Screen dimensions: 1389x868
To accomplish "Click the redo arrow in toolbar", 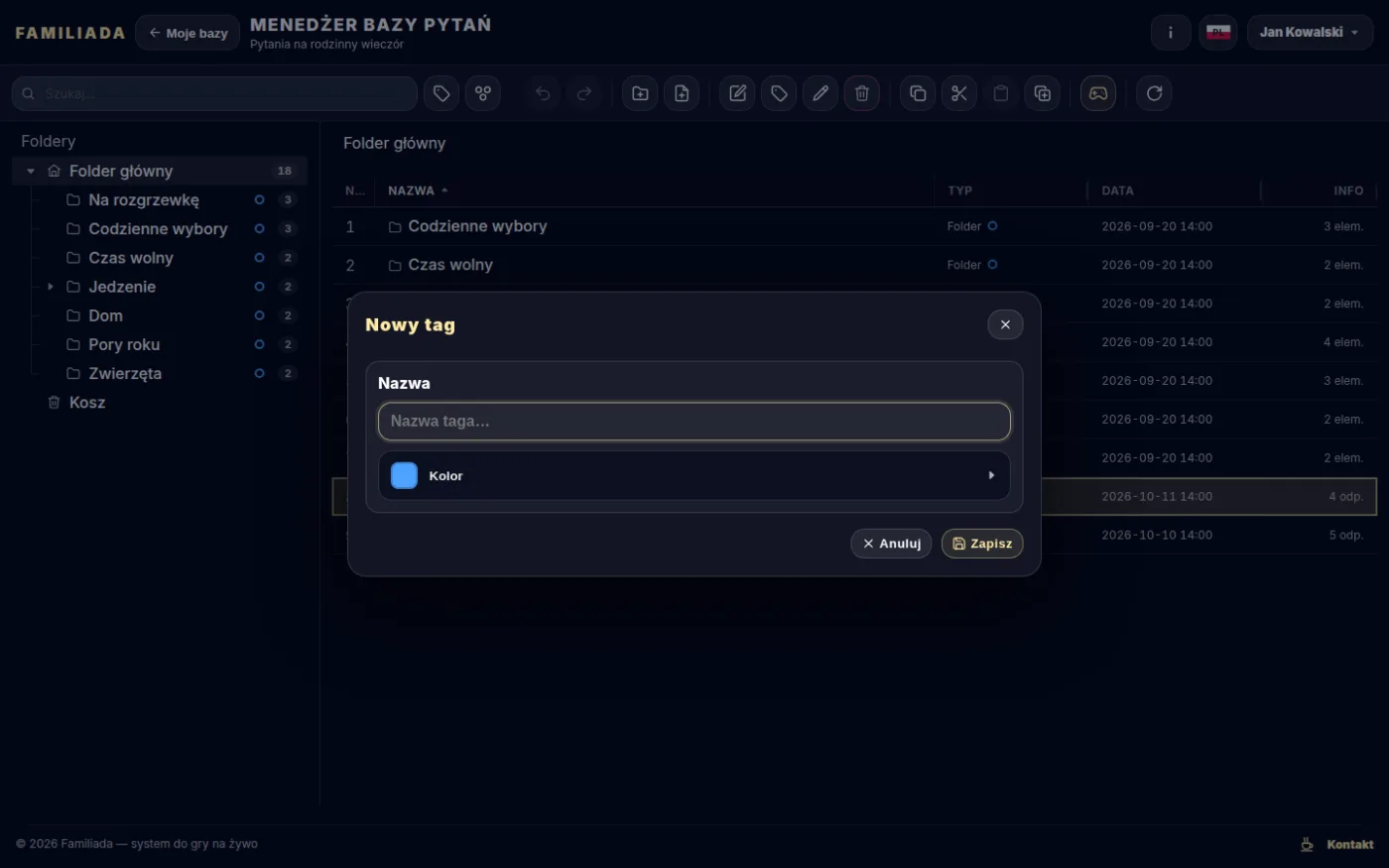I will [584, 93].
